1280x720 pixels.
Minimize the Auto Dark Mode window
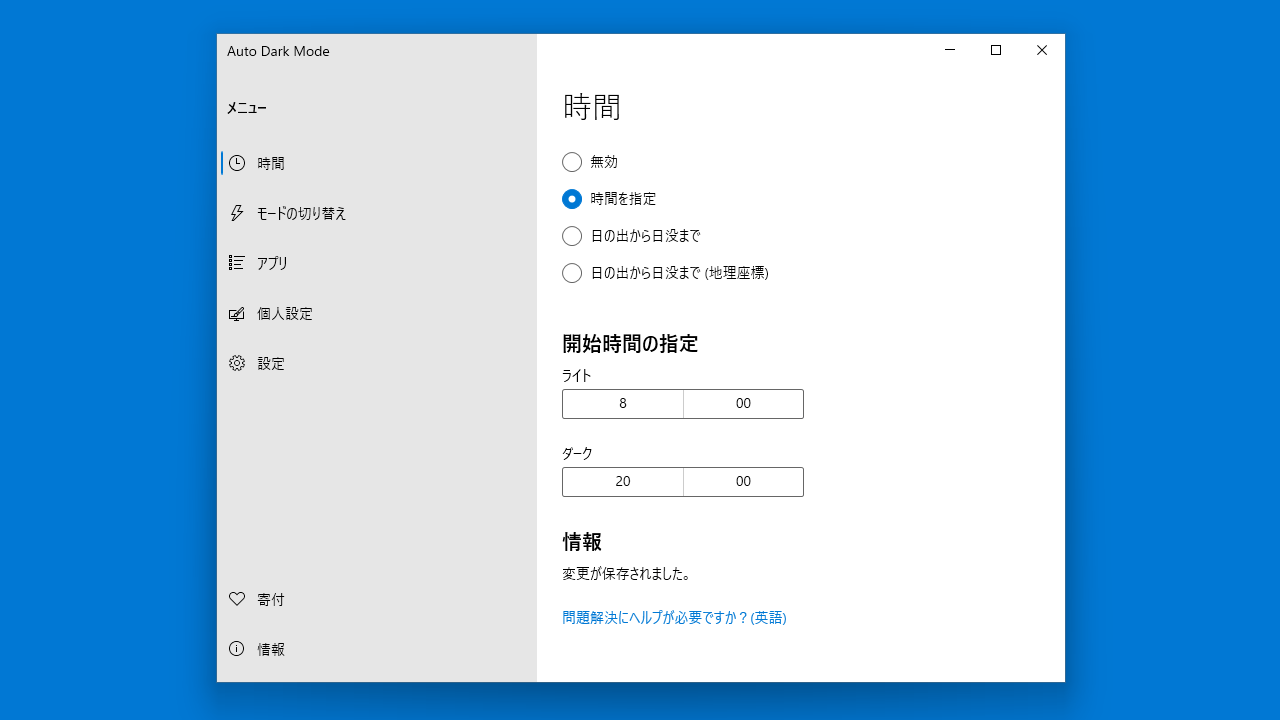click(950, 50)
